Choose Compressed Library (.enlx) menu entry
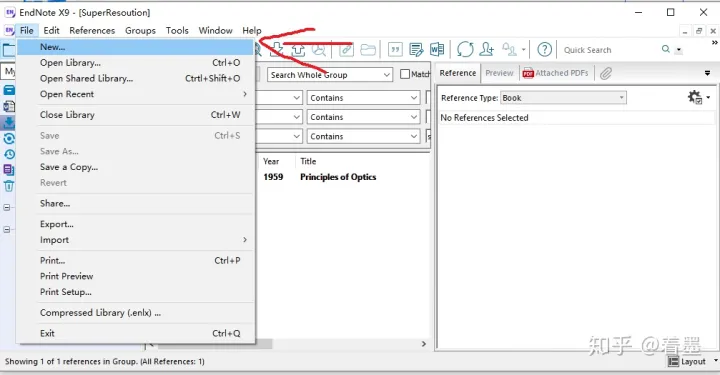 135,313
